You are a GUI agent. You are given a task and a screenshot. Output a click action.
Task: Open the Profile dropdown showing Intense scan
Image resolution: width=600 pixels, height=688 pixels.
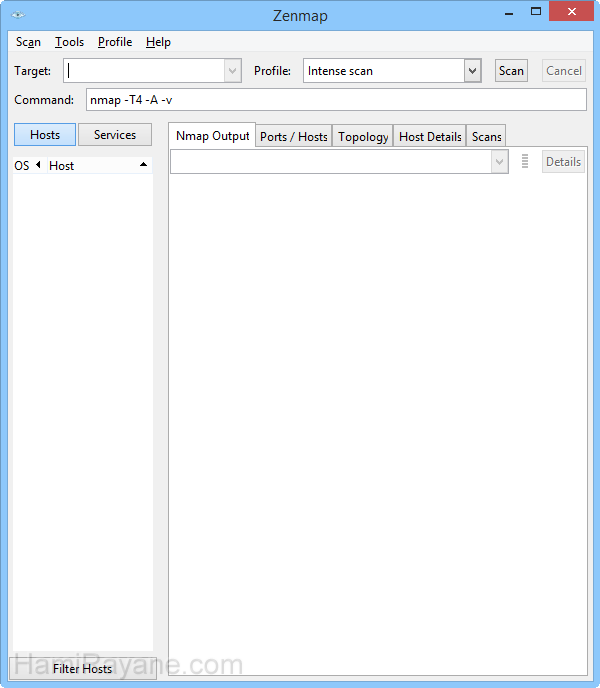pyautogui.click(x=392, y=71)
